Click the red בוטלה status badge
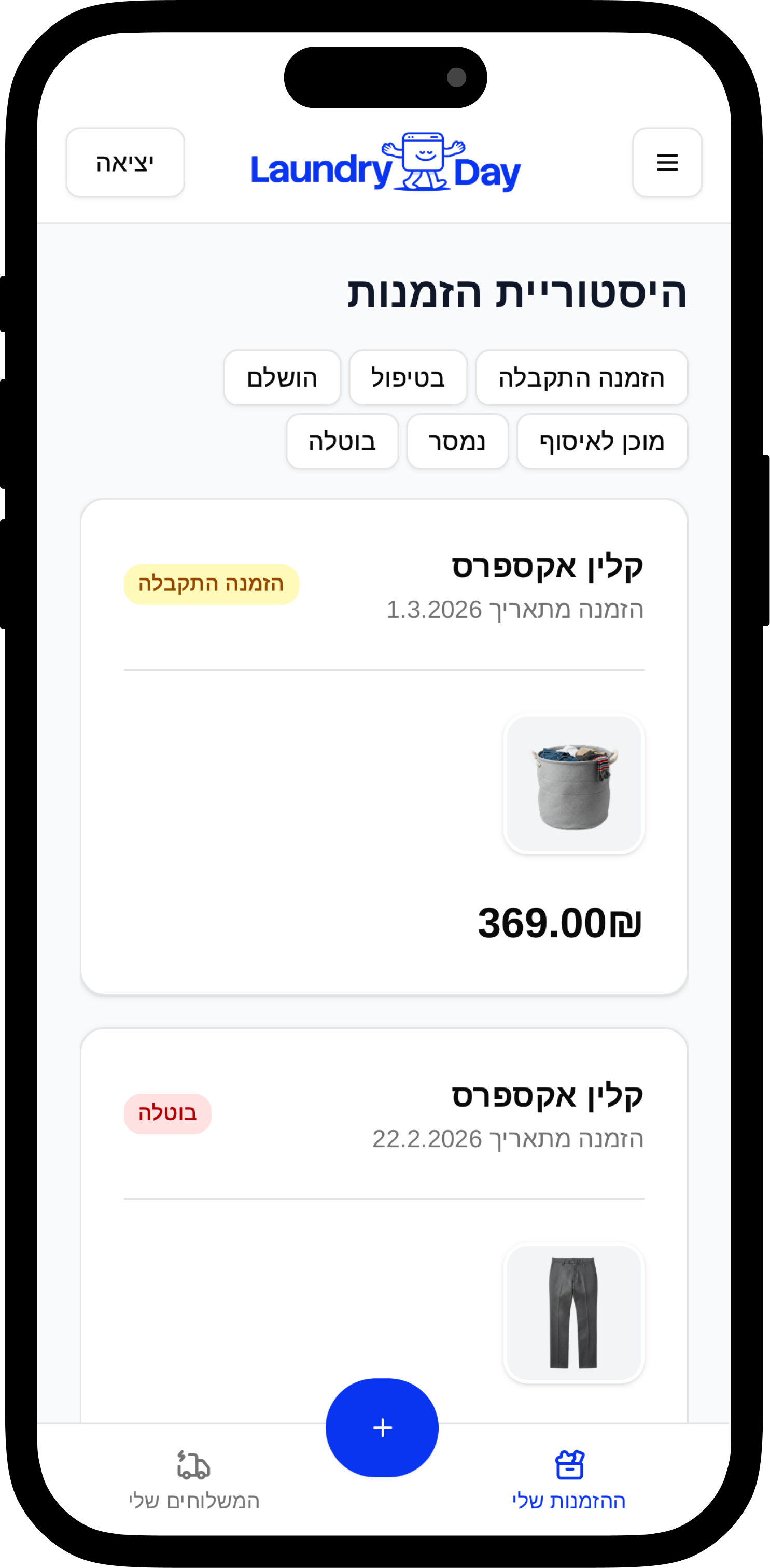 pos(167,1113)
